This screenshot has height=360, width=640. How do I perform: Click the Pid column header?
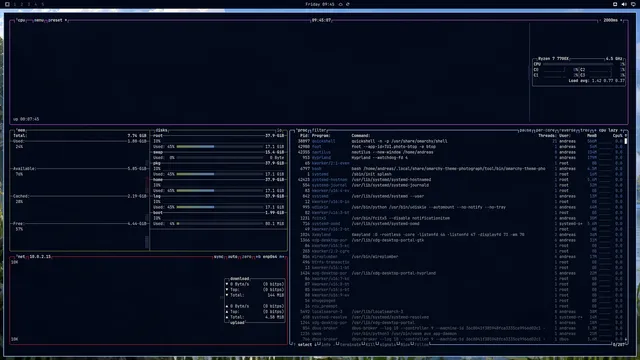tap(304, 136)
